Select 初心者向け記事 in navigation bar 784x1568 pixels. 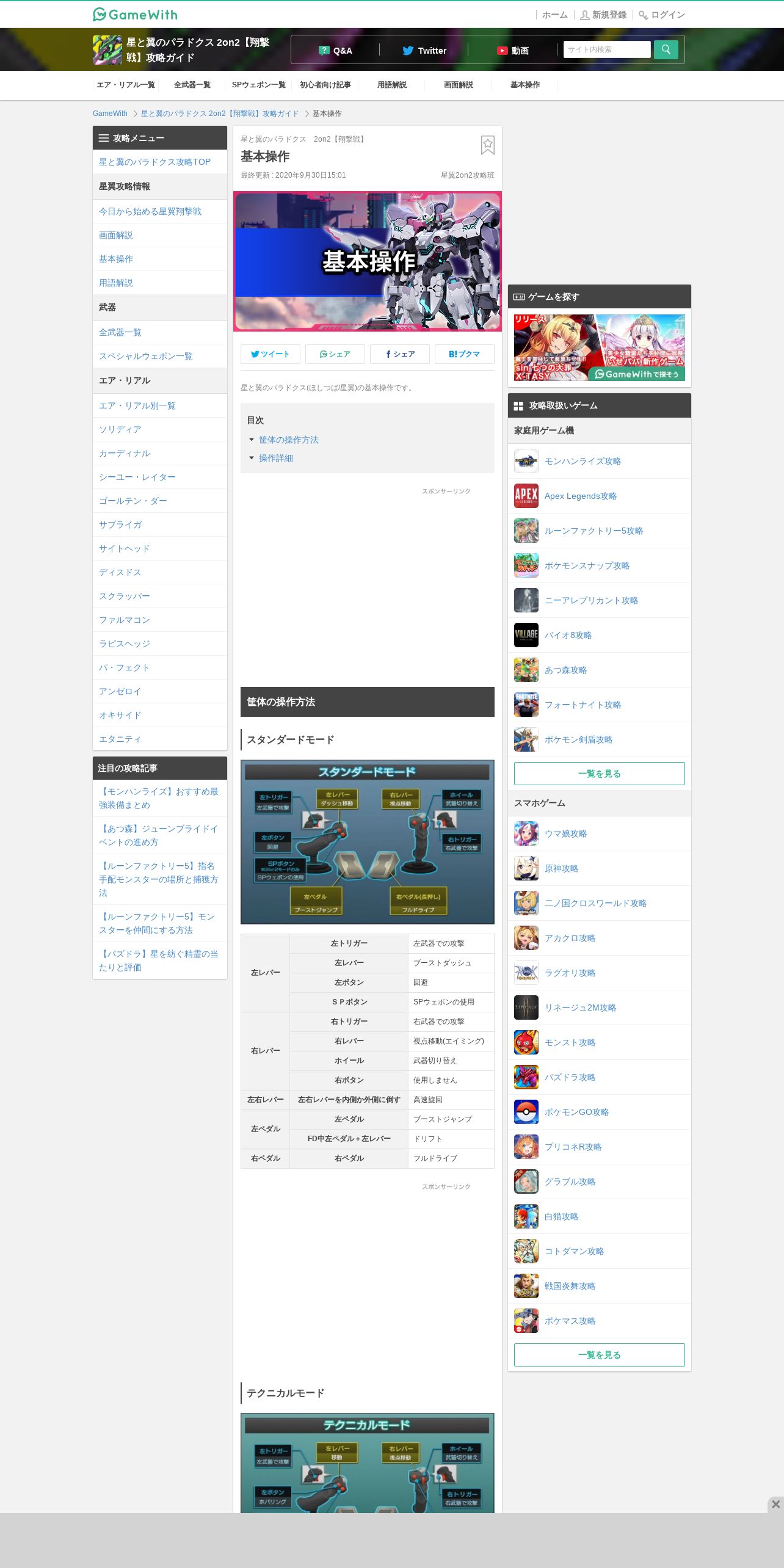tap(325, 85)
